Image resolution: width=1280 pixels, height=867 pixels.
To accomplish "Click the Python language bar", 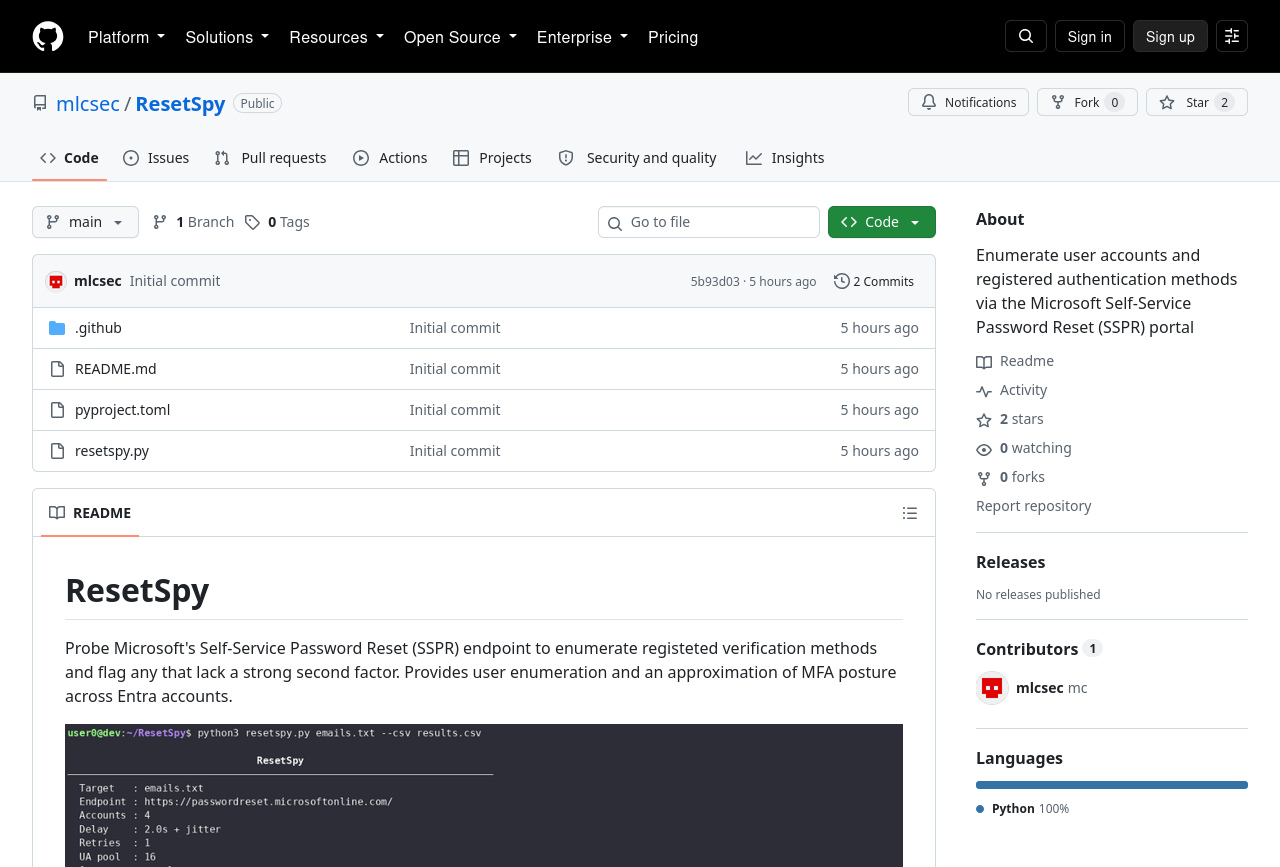I will click(1112, 785).
